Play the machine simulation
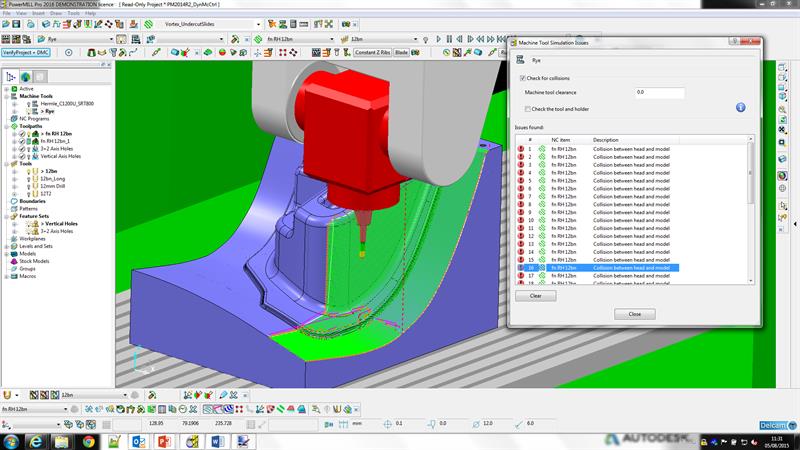 (x=438, y=39)
